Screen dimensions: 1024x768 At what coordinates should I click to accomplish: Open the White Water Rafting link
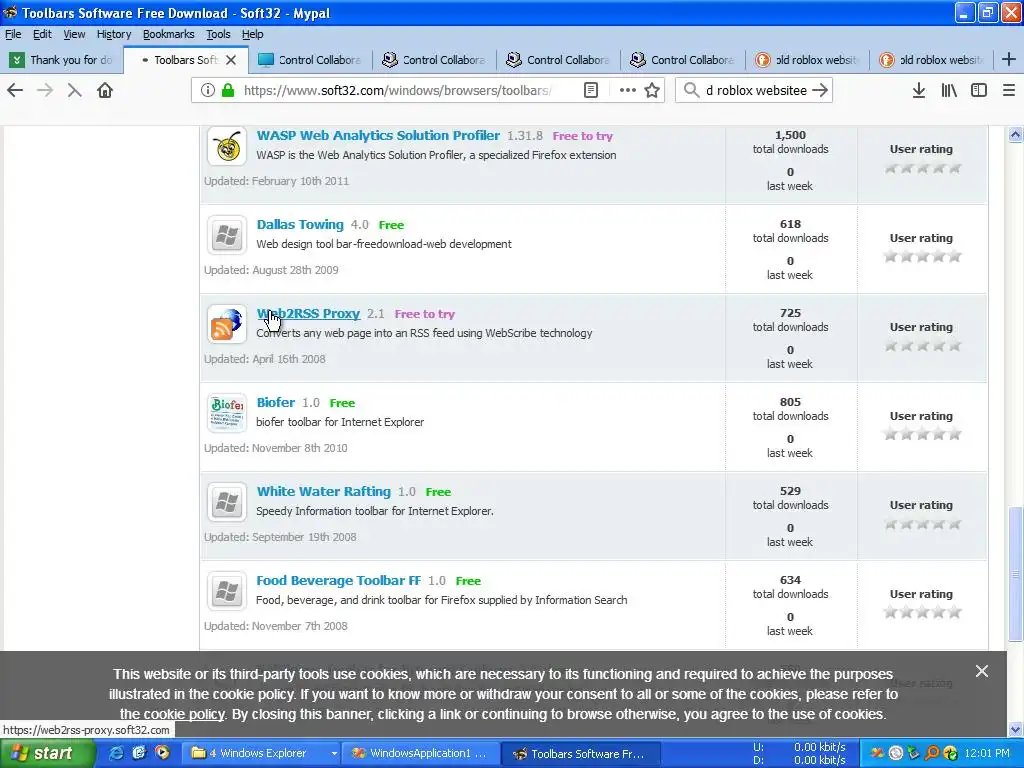[323, 491]
